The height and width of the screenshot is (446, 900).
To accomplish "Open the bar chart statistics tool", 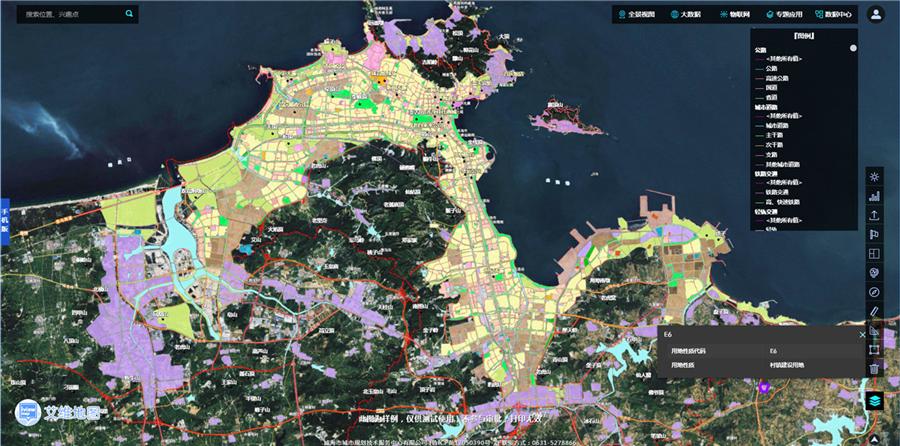I will click(874, 196).
